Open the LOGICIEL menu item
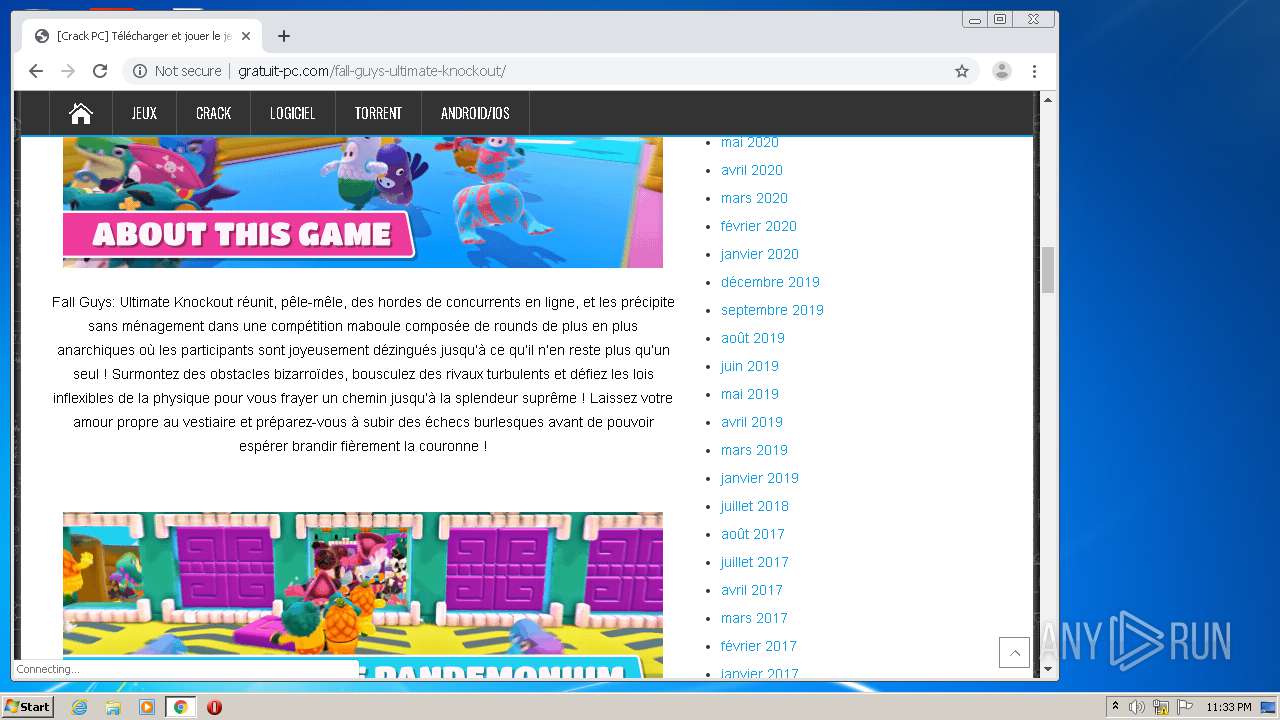Viewport: 1280px width, 720px height. (293, 113)
